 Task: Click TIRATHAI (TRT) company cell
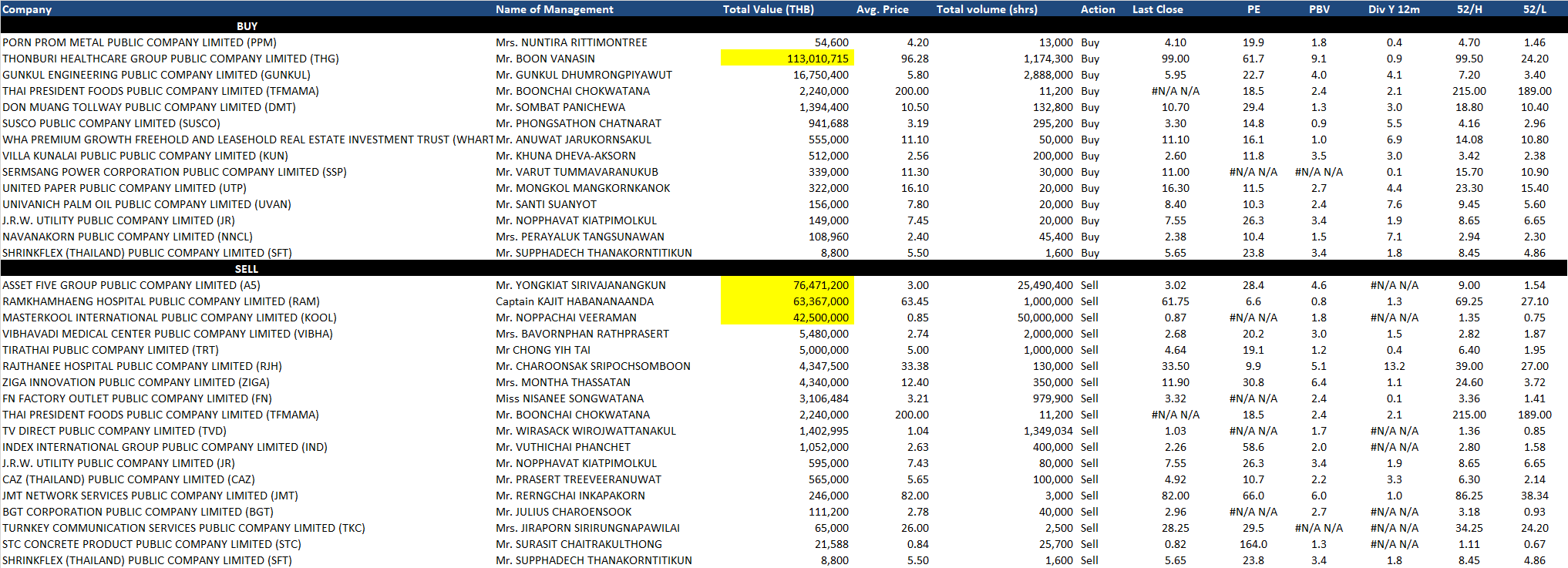(110, 350)
